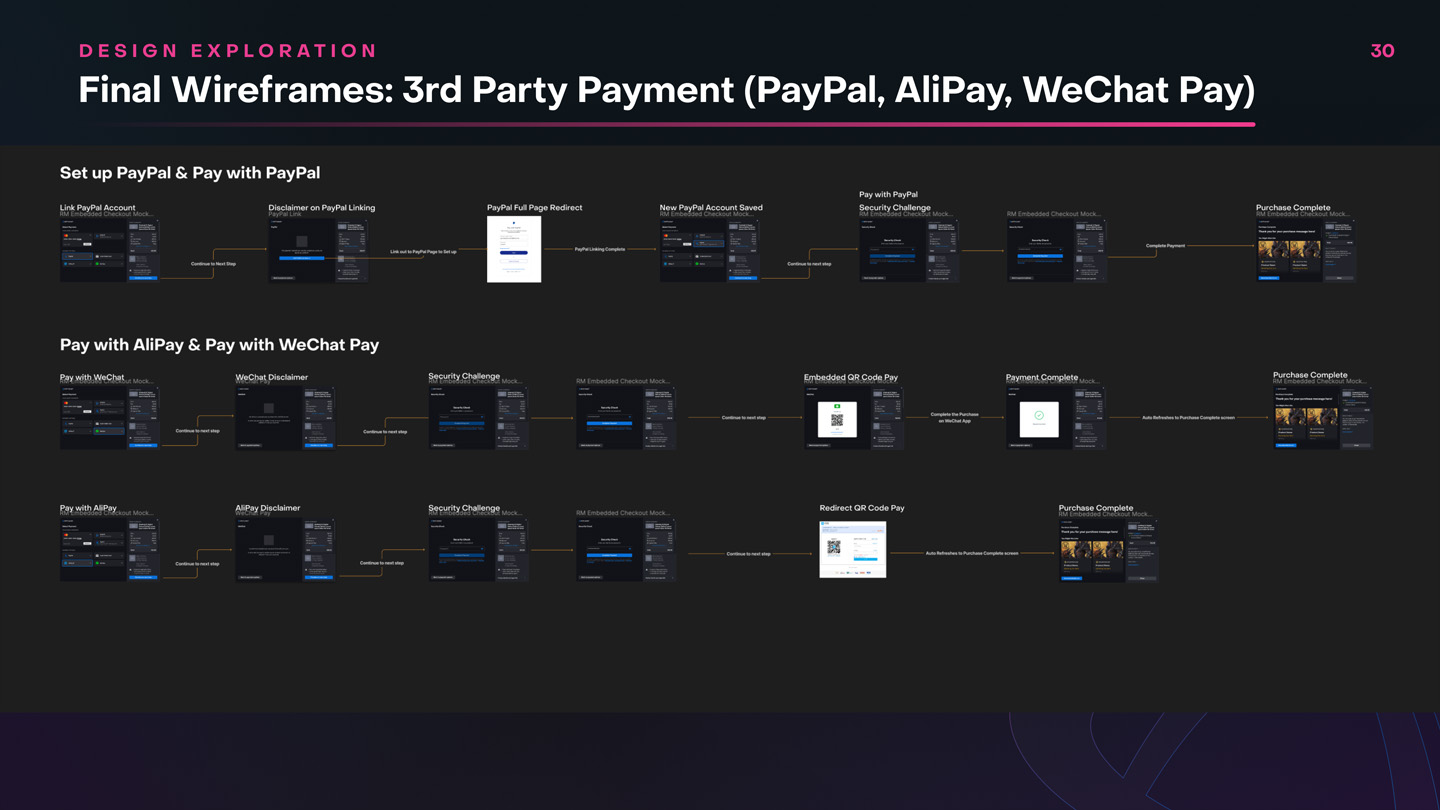The width and height of the screenshot is (1440, 810).
Task: Click WeChat row 'Auto Refreshes to Purchase Complete screen'
Action: 1188,418
